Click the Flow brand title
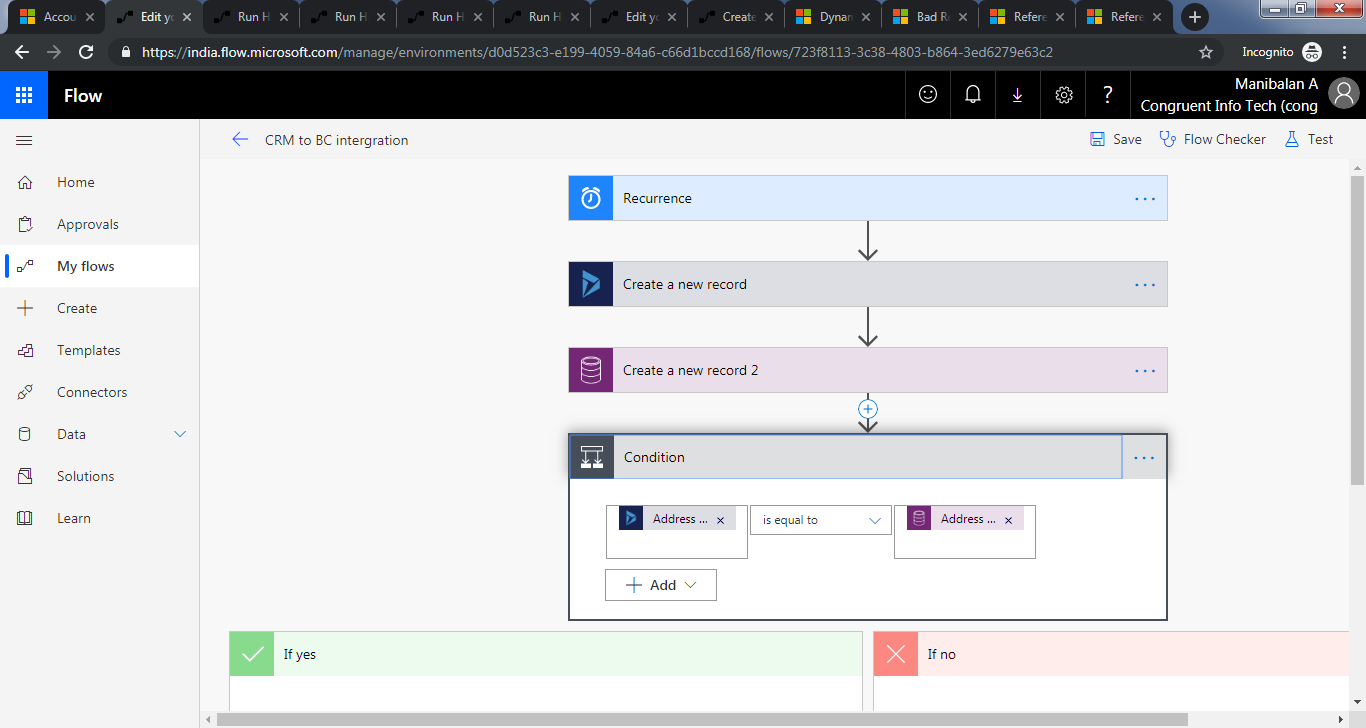The image size is (1366, 728). [83, 95]
